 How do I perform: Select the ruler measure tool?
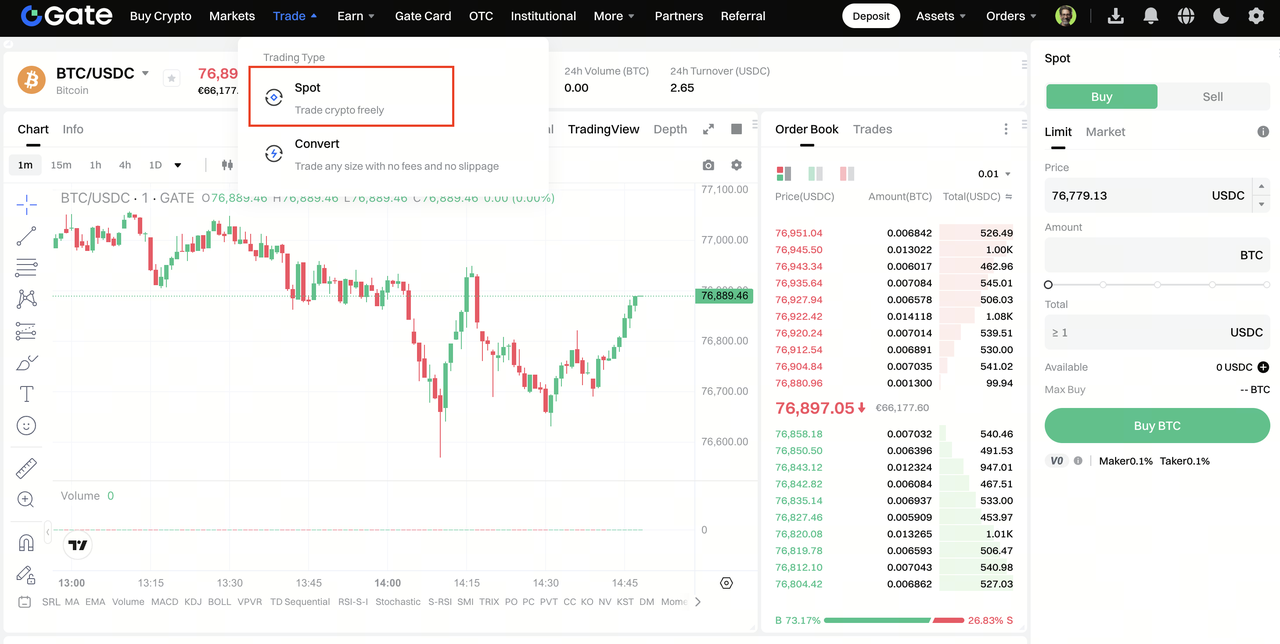click(x=27, y=468)
